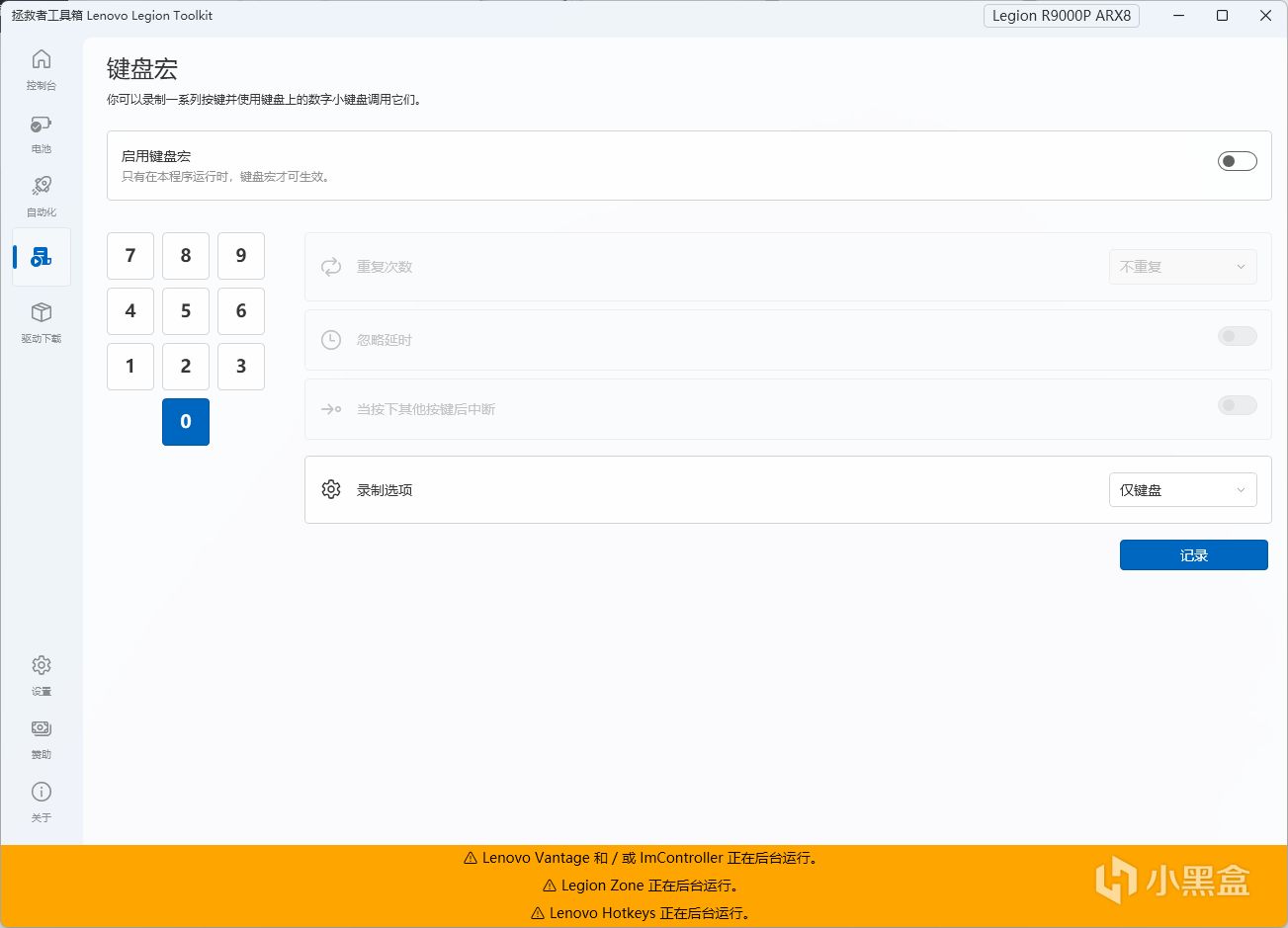Viewport: 1288px width, 928px height.
Task: Select numpad key 1
Action: pos(130,367)
